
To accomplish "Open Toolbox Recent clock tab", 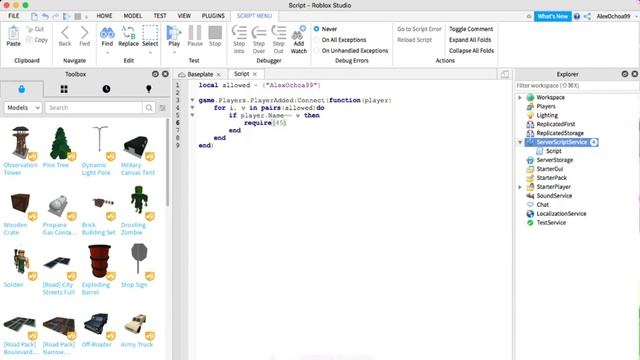I will [x=106, y=89].
